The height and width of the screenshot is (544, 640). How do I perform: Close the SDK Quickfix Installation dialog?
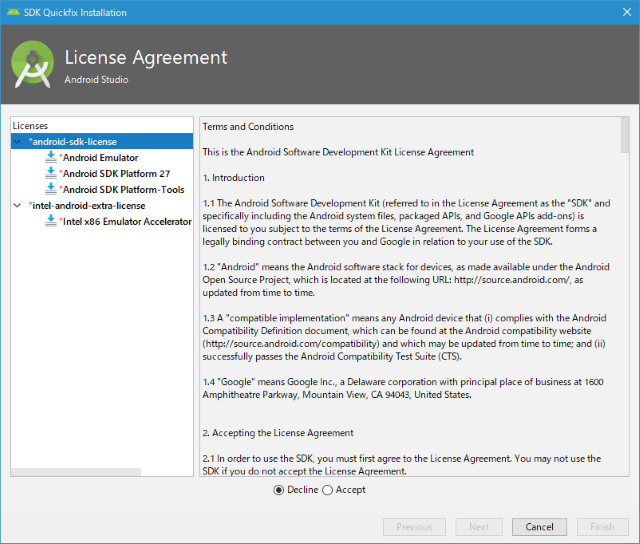(x=627, y=12)
